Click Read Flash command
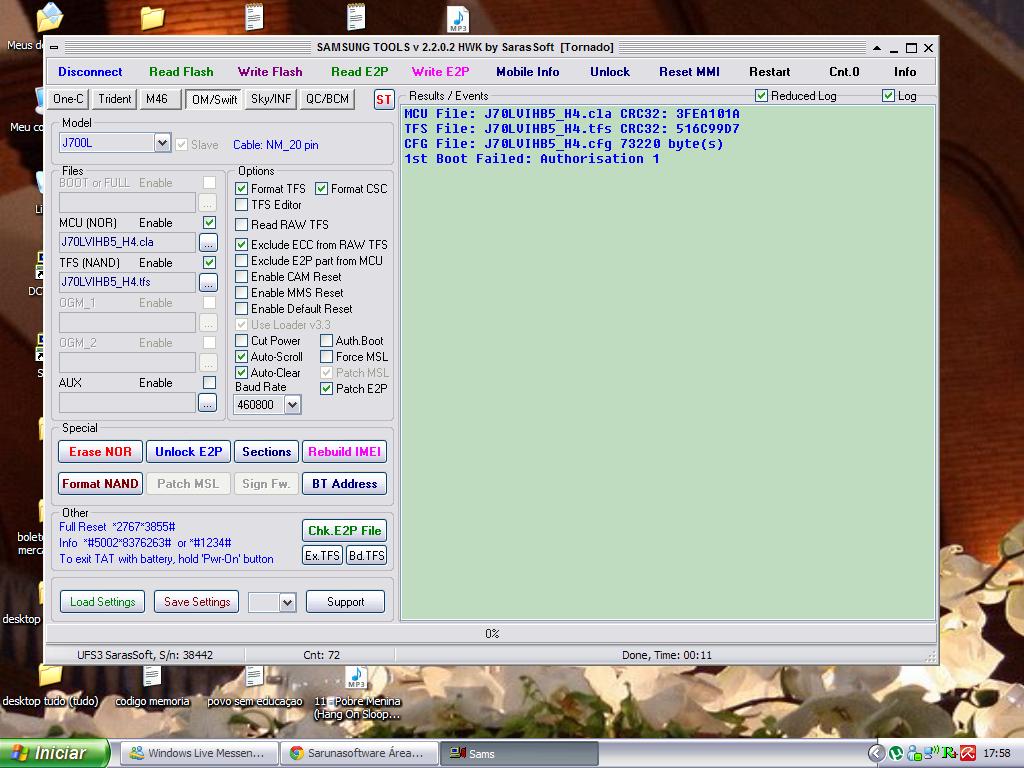The height and width of the screenshot is (768, 1024). [181, 72]
